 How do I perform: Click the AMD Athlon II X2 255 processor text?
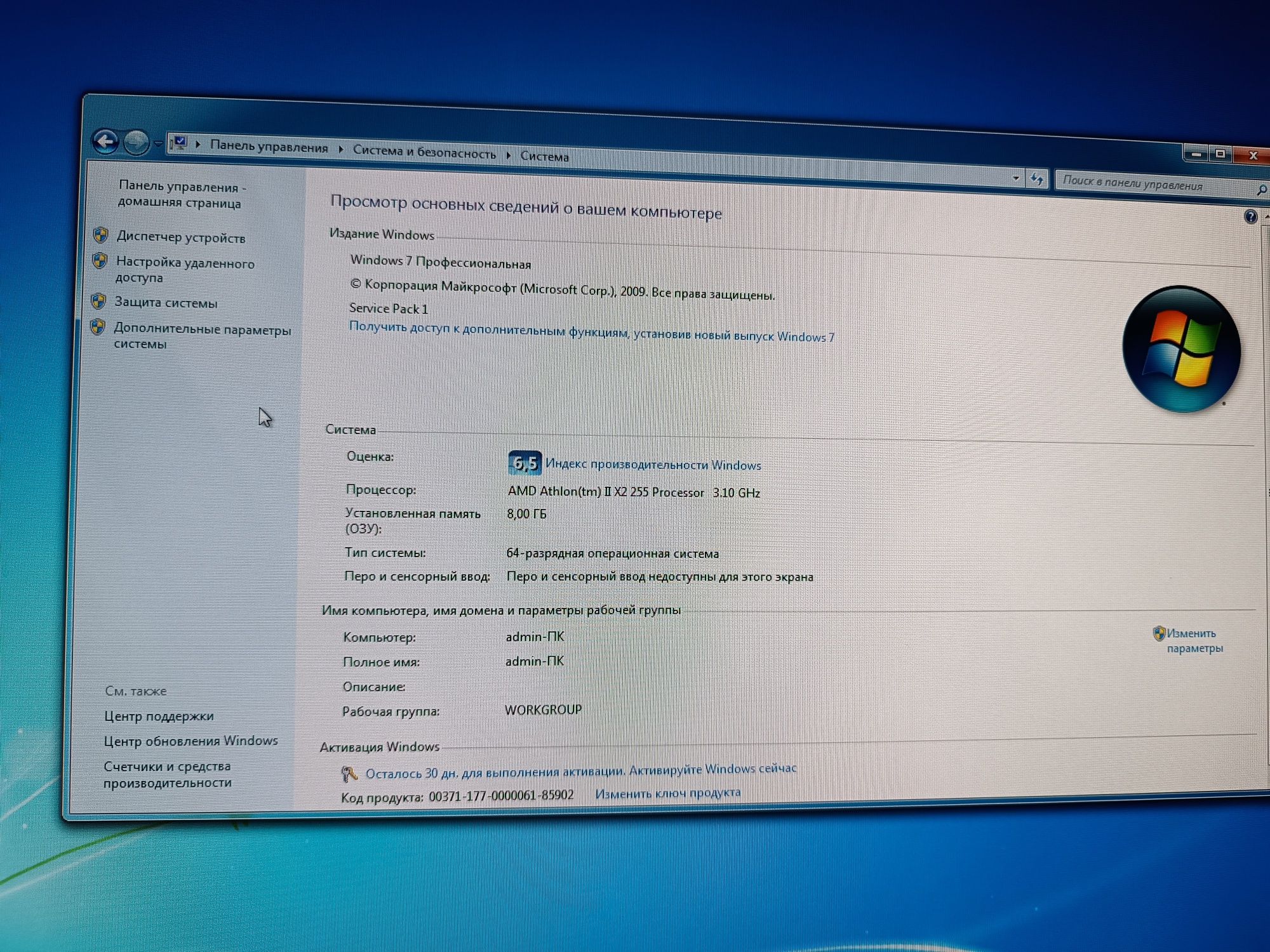tap(634, 492)
